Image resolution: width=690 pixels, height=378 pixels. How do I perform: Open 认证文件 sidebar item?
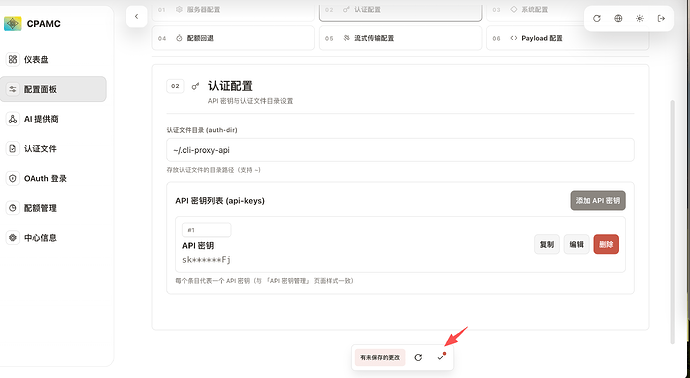53,148
